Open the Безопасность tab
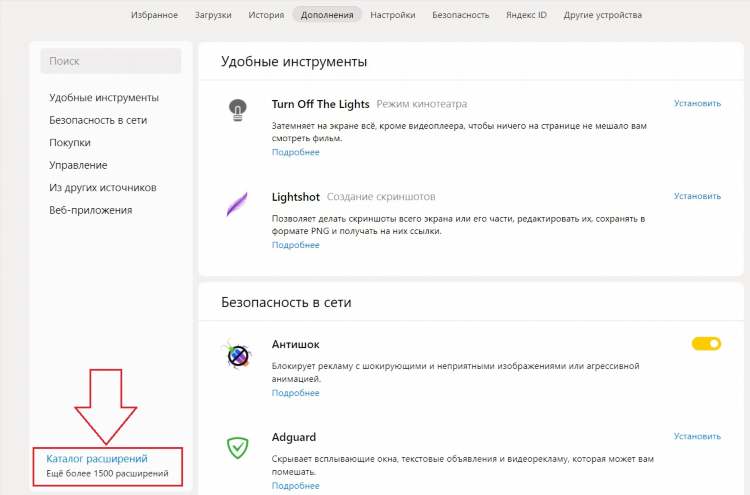Screen dimensions: 750x495 coord(461,15)
